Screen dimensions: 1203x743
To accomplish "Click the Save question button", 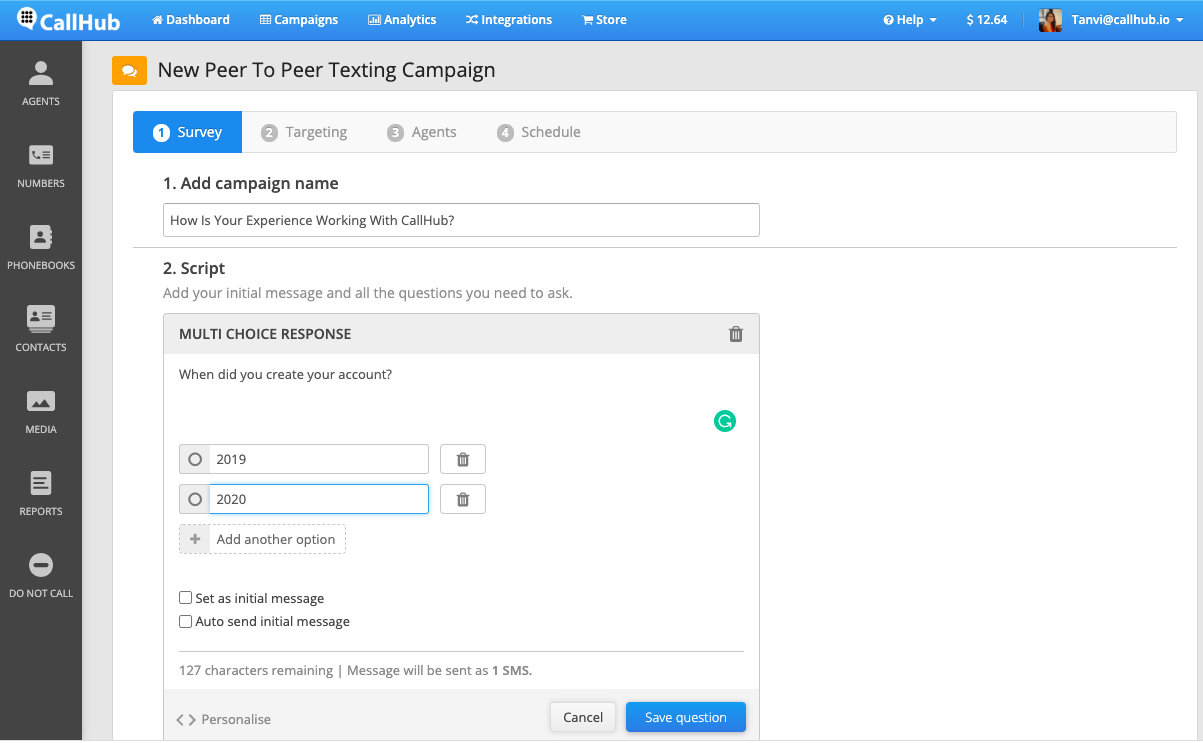I will (x=686, y=717).
